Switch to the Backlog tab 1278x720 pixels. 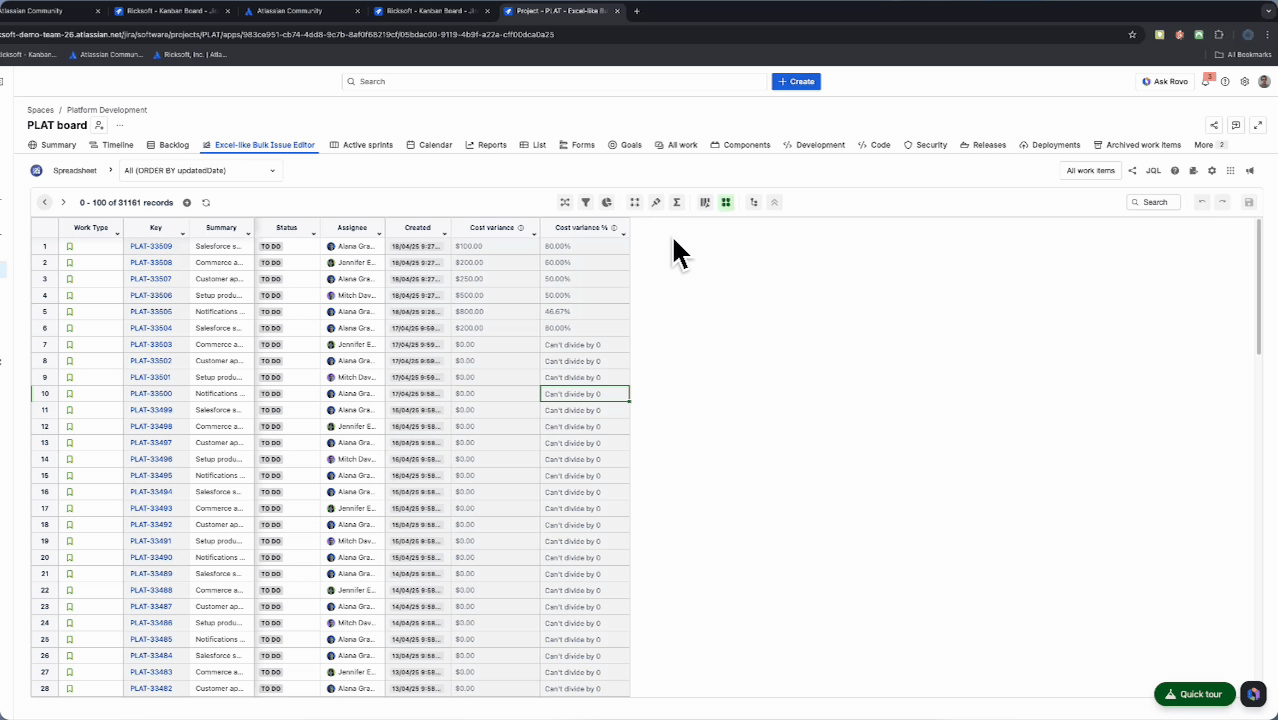pyautogui.click(x=173, y=144)
